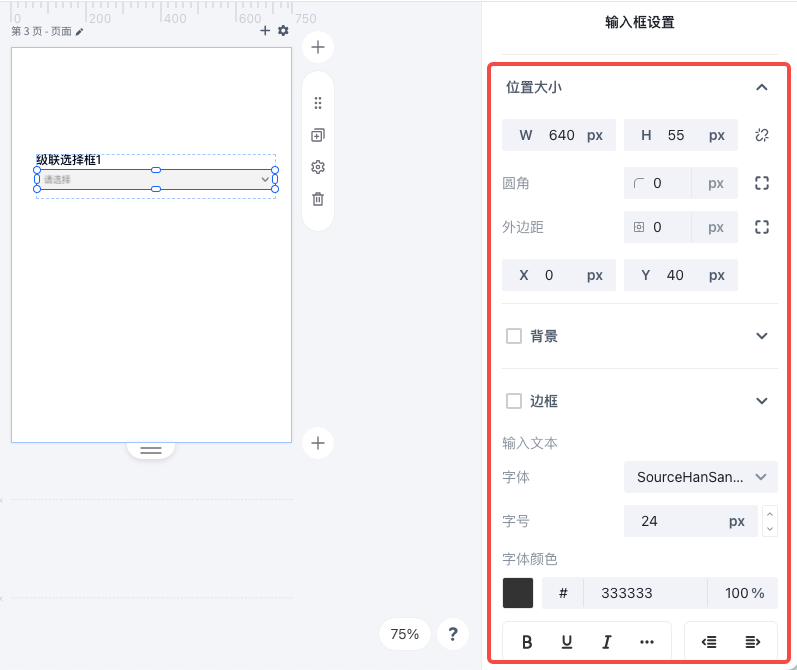
Task: Open page settings gear icon in page header
Action: [283, 31]
